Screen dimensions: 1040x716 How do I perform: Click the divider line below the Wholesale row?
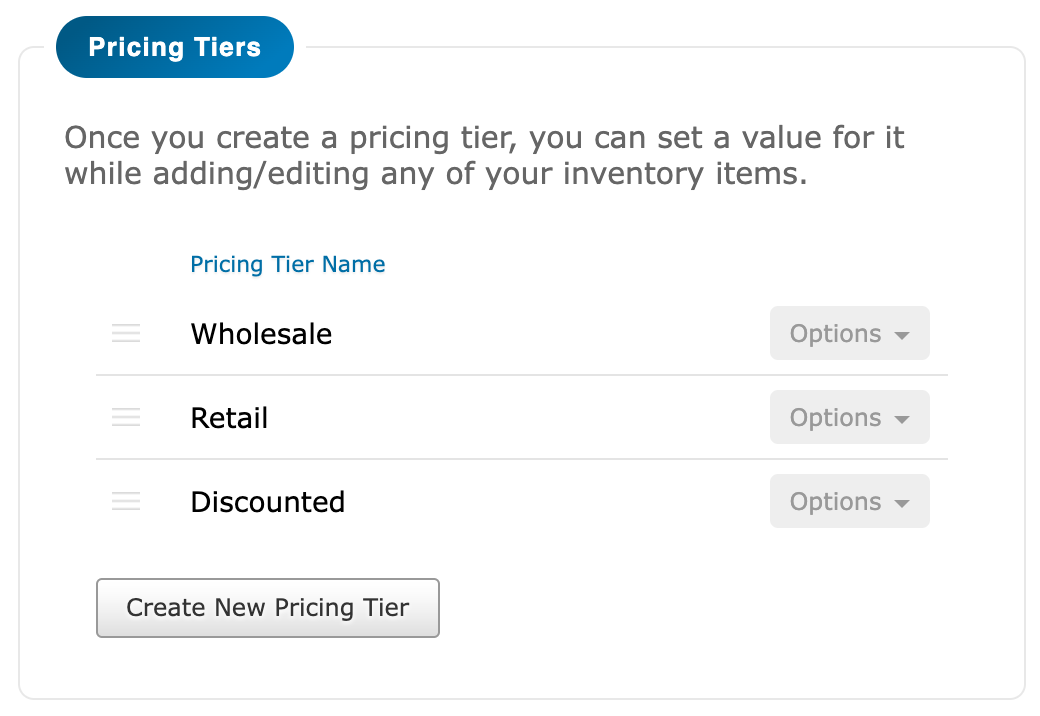click(x=521, y=376)
